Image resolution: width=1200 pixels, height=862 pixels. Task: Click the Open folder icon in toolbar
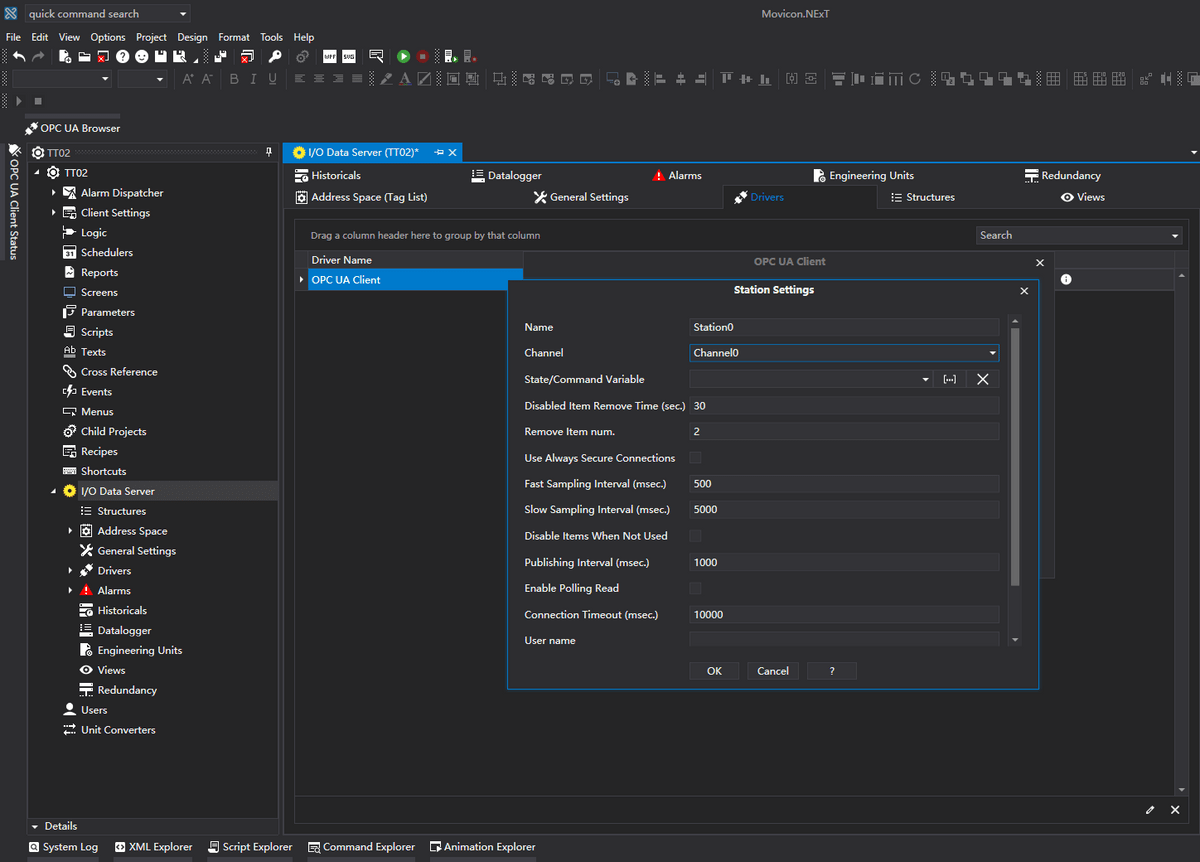click(85, 57)
